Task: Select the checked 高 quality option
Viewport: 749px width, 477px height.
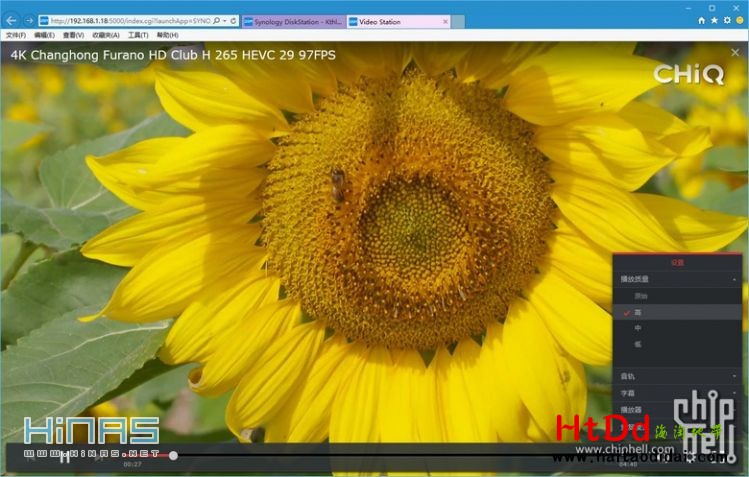Action: pyautogui.click(x=677, y=312)
